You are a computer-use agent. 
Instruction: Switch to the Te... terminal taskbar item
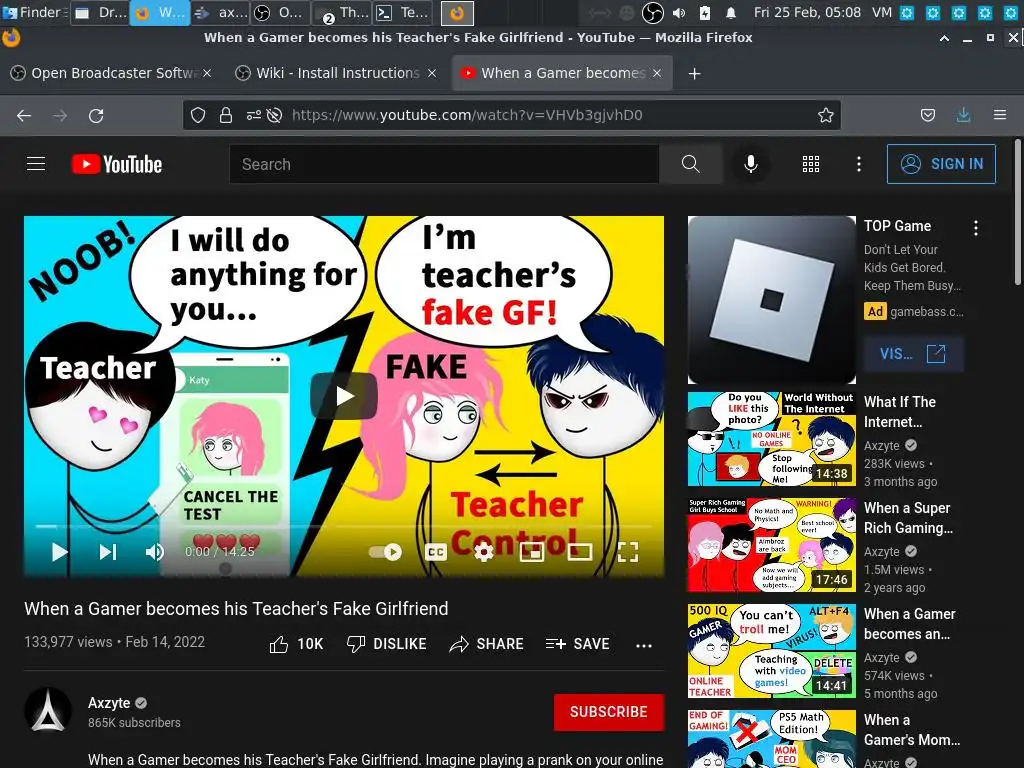point(404,12)
